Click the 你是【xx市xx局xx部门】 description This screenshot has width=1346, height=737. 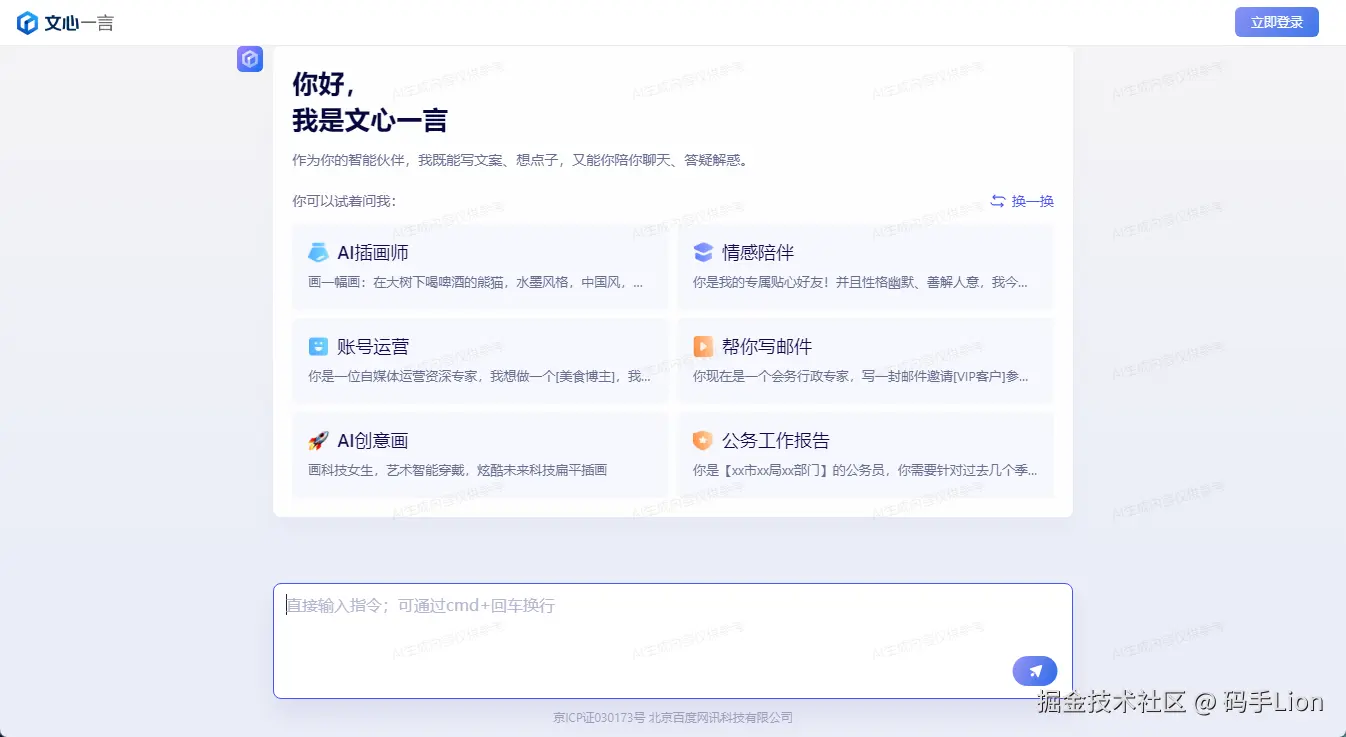[x=865, y=470]
